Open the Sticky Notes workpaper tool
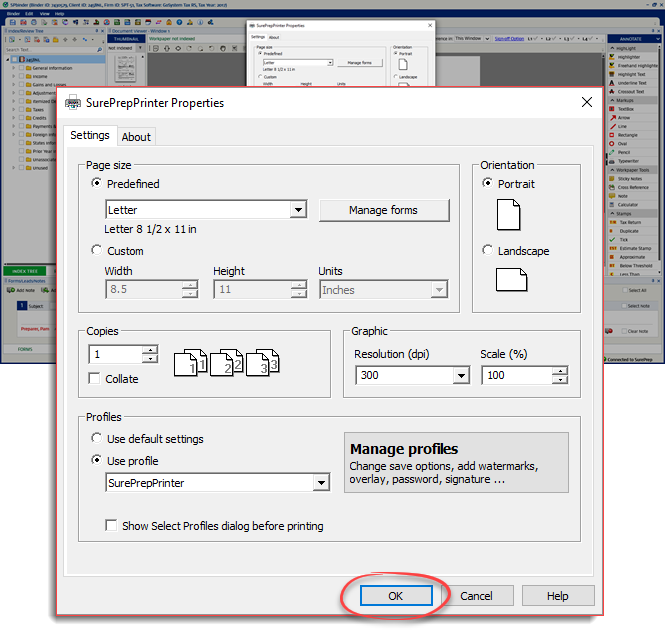Screen dimensions: 665x631 (x=631, y=178)
